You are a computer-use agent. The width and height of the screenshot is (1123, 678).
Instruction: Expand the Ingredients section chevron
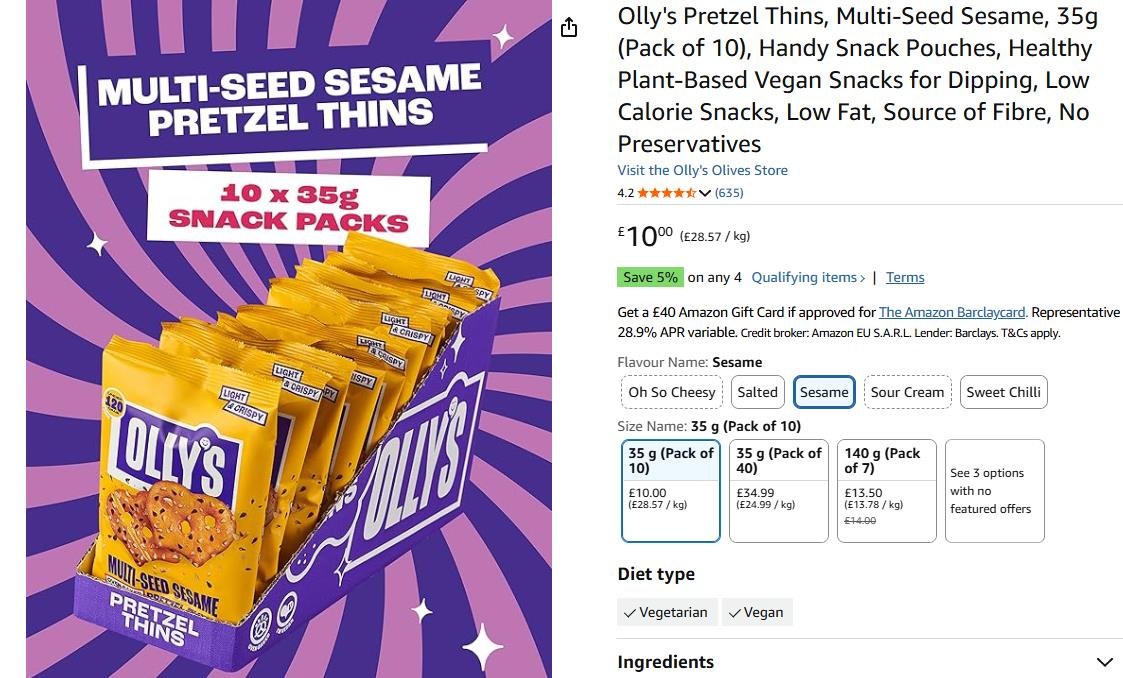(1104, 662)
